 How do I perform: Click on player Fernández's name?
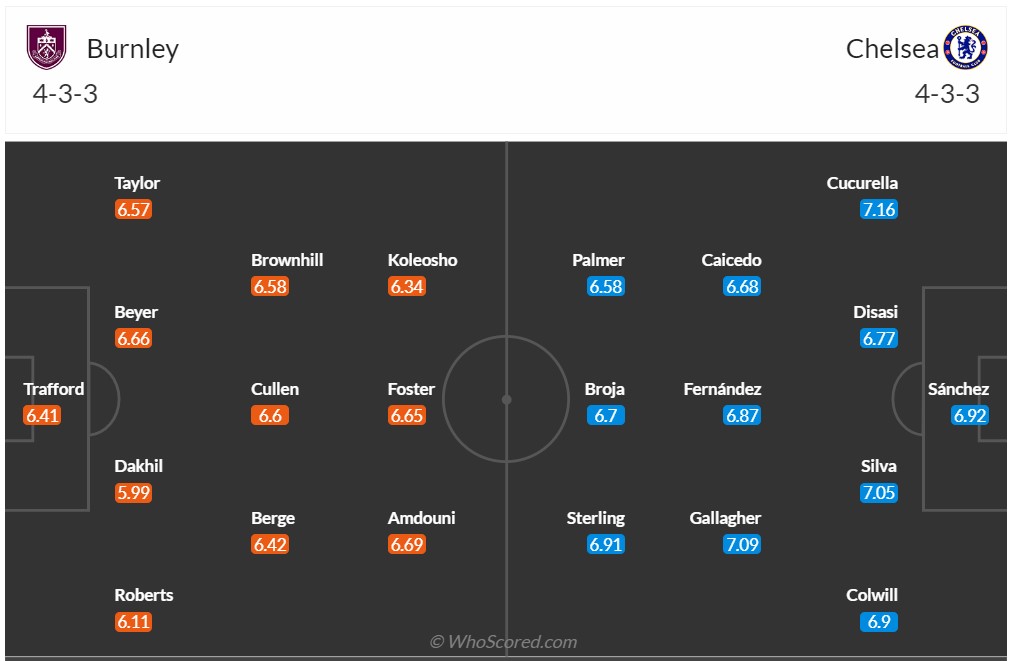[x=722, y=389]
